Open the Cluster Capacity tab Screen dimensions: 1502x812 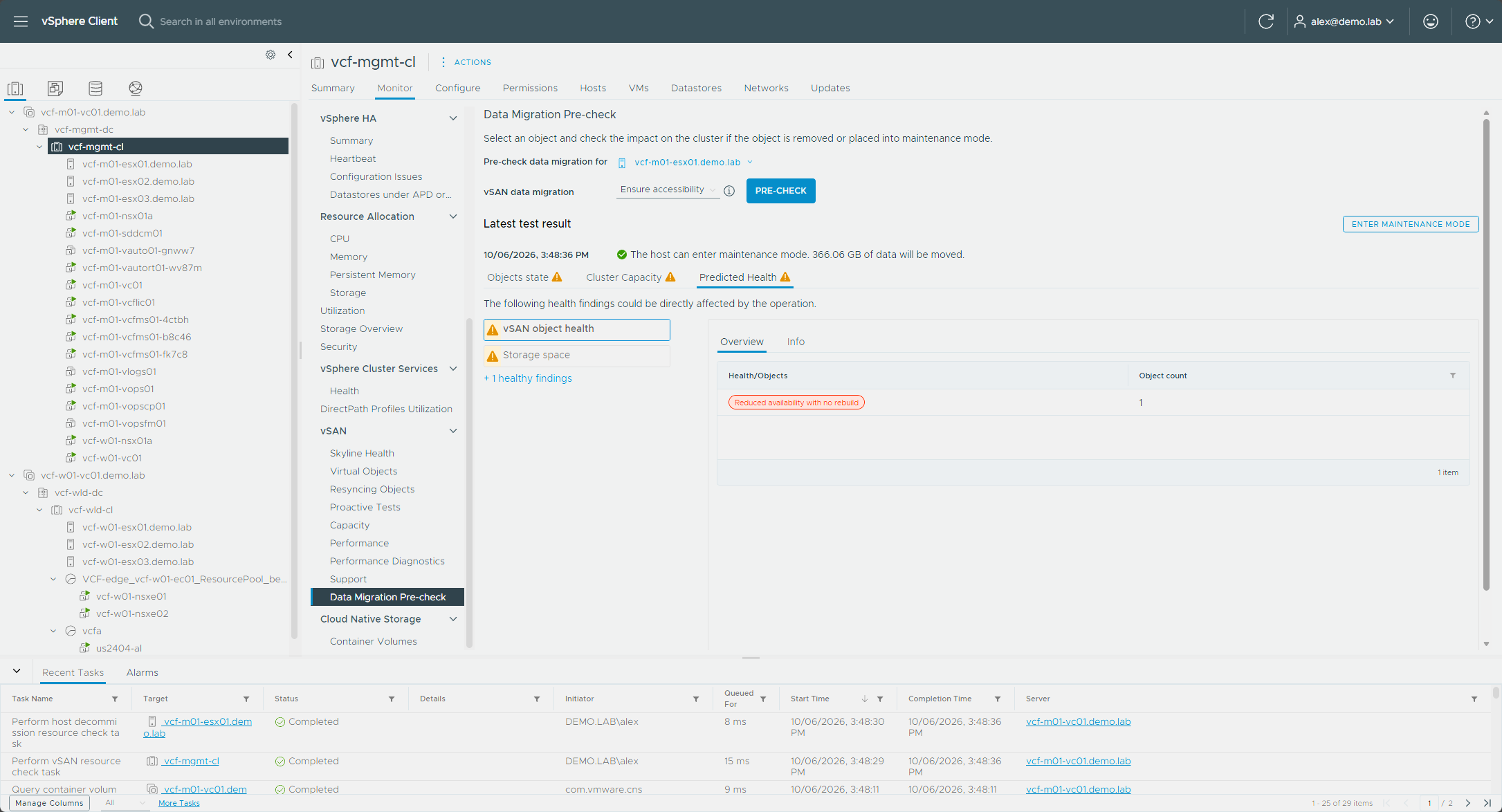click(x=630, y=277)
